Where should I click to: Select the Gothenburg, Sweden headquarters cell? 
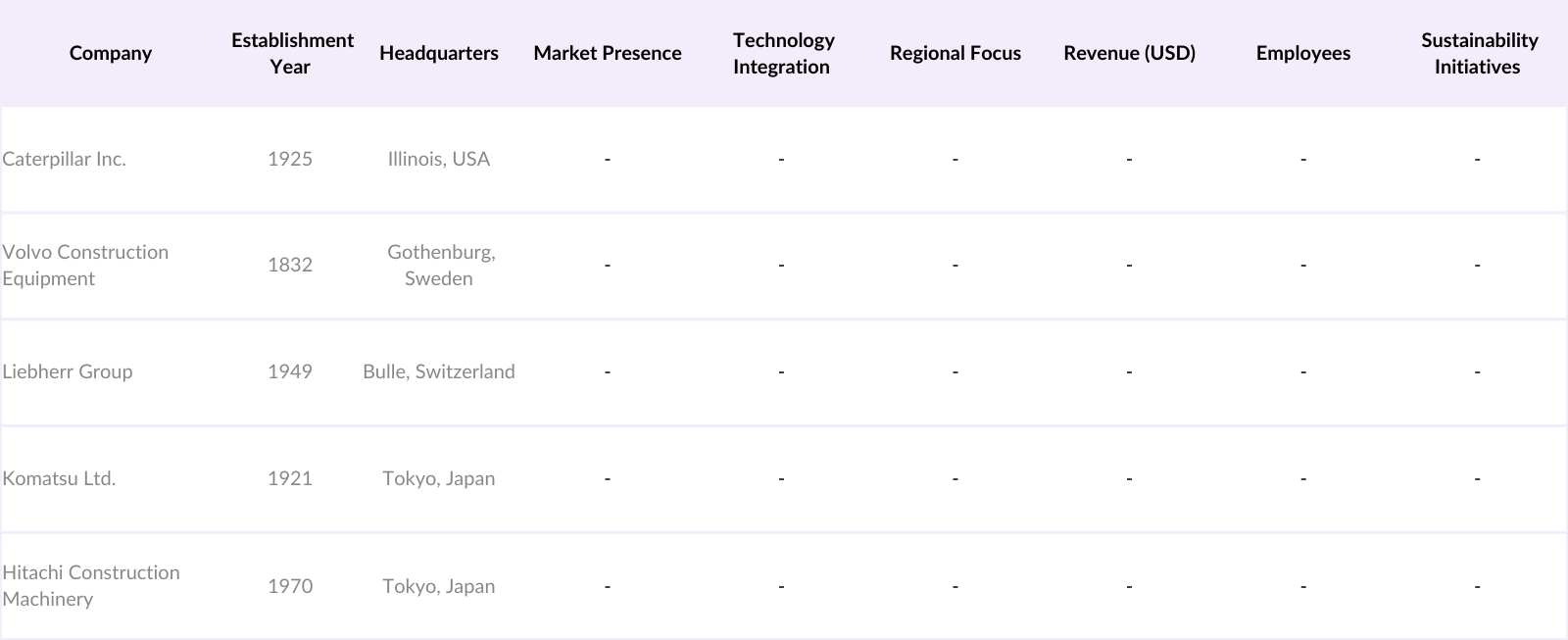(440, 265)
